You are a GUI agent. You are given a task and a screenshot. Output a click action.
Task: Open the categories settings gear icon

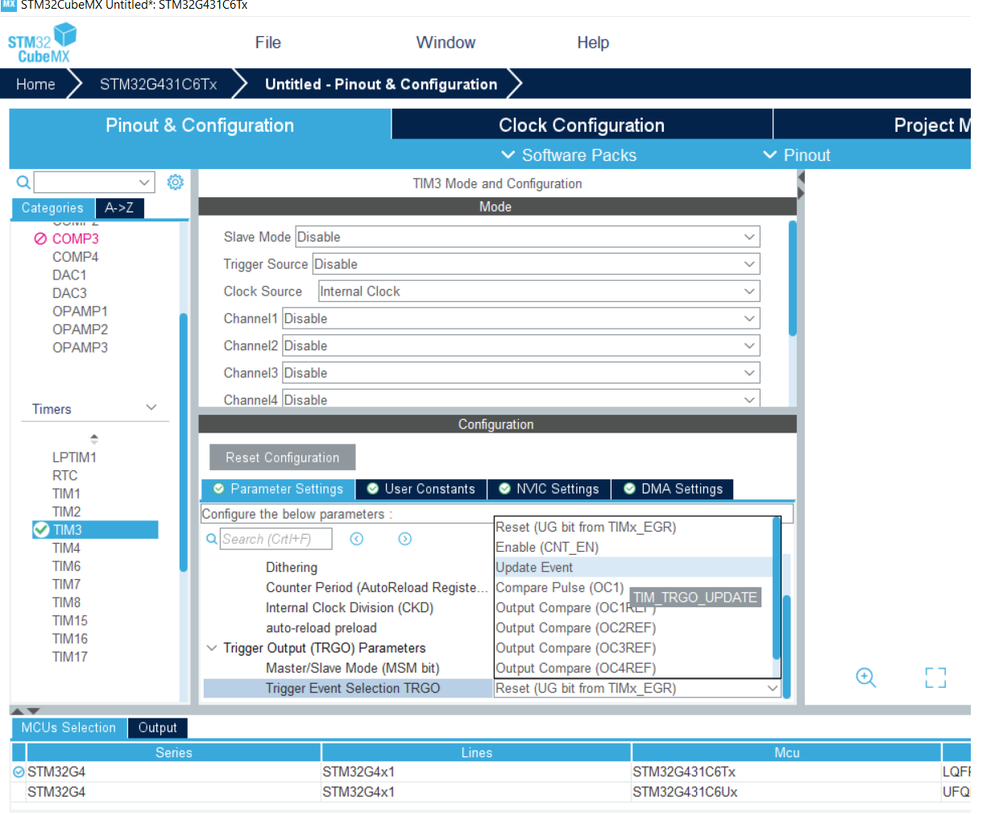point(175,182)
